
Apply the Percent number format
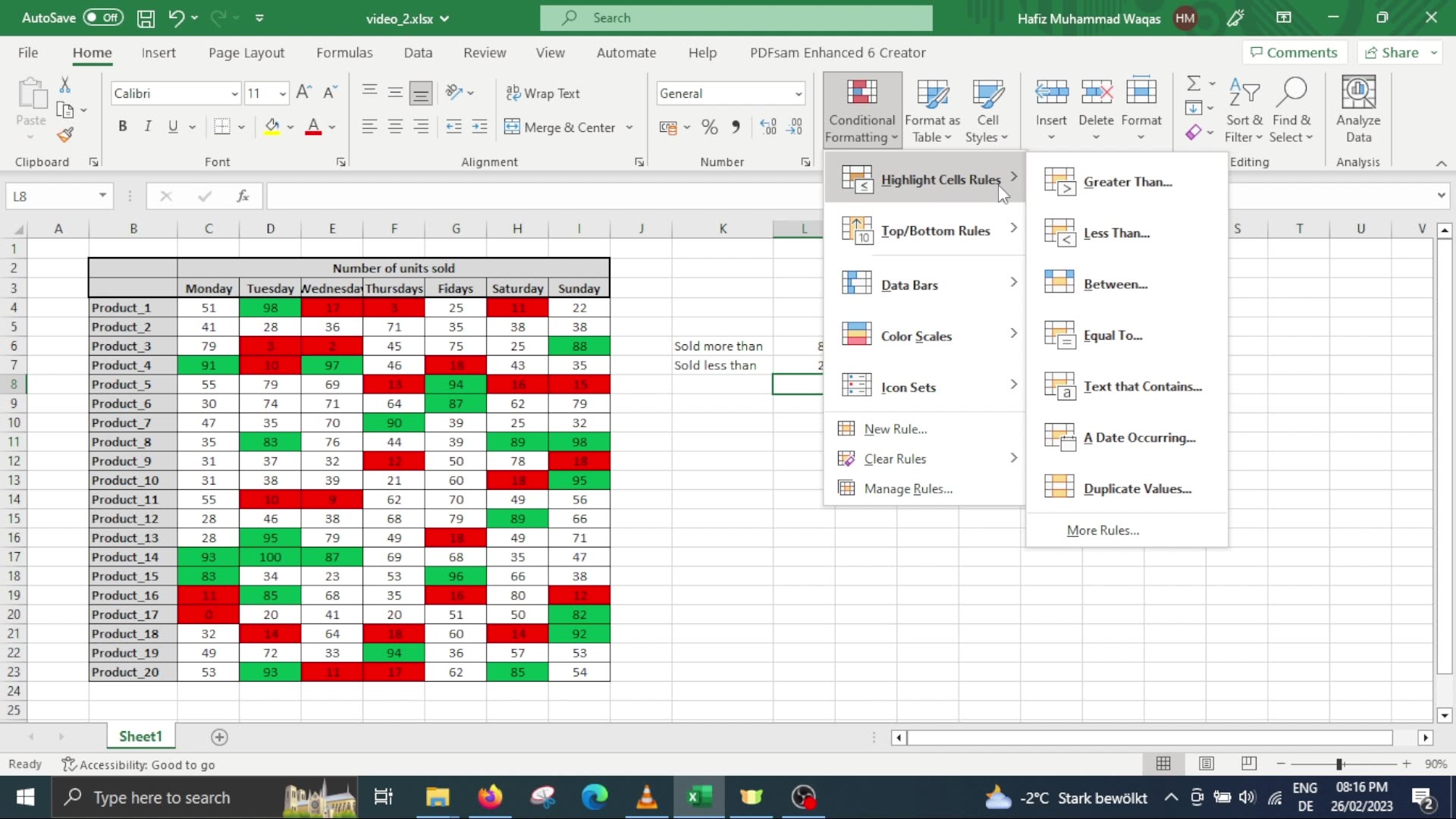coord(709,127)
